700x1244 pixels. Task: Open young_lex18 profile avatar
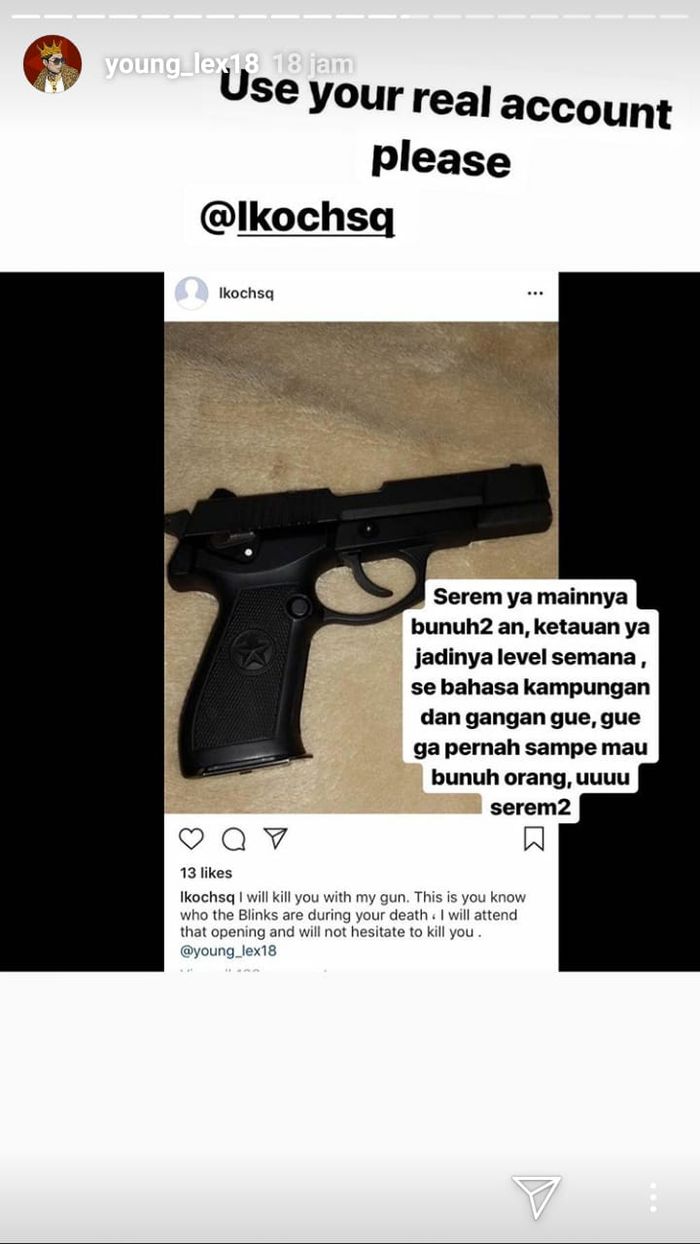coord(52,64)
